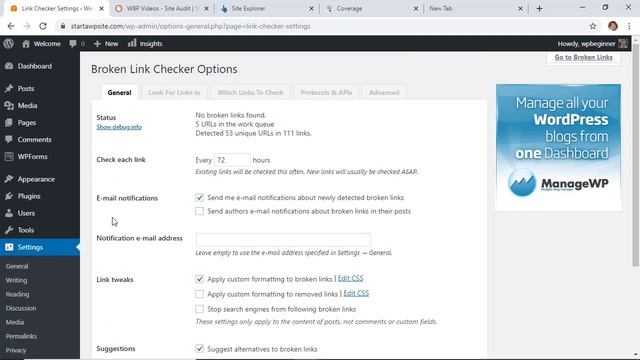Switch to the General options tab

(119, 93)
